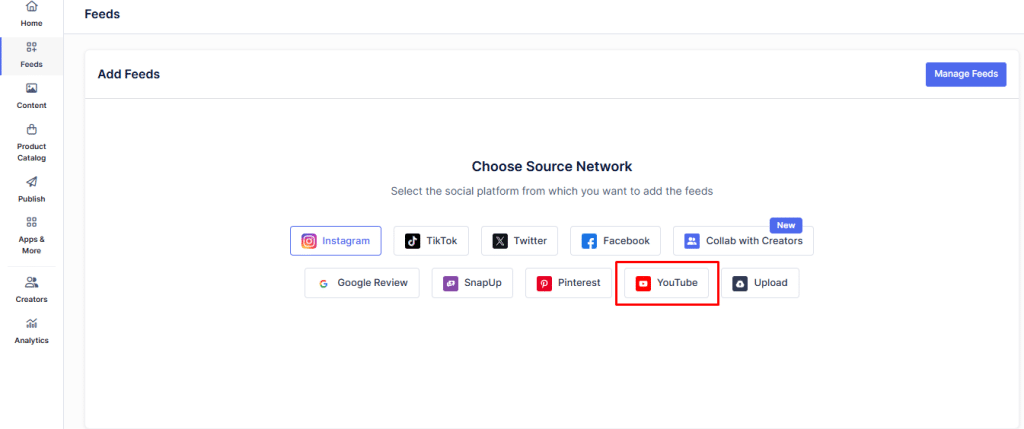Select the SnapUp source option
The height and width of the screenshot is (429, 1024).
(x=473, y=283)
